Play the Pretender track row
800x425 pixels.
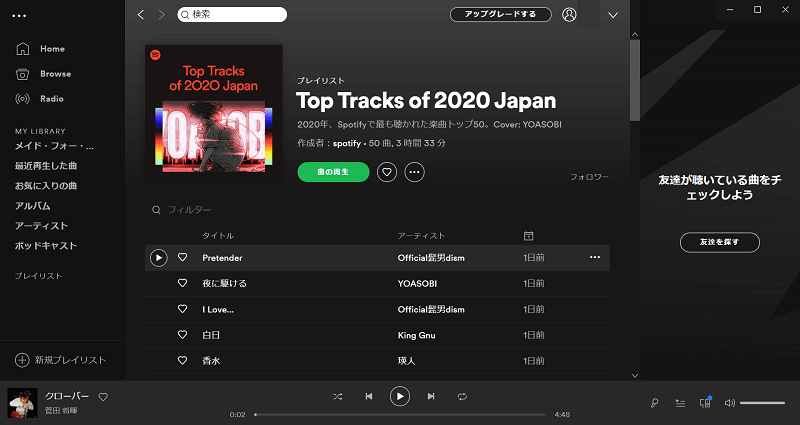[x=159, y=258]
